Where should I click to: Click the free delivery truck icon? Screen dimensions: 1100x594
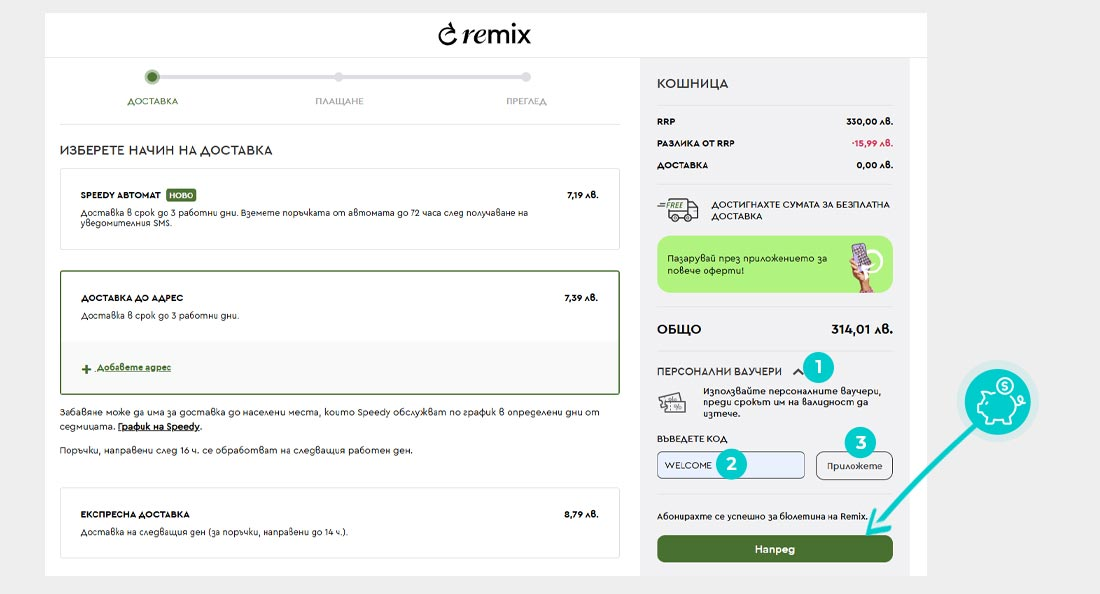(678, 210)
